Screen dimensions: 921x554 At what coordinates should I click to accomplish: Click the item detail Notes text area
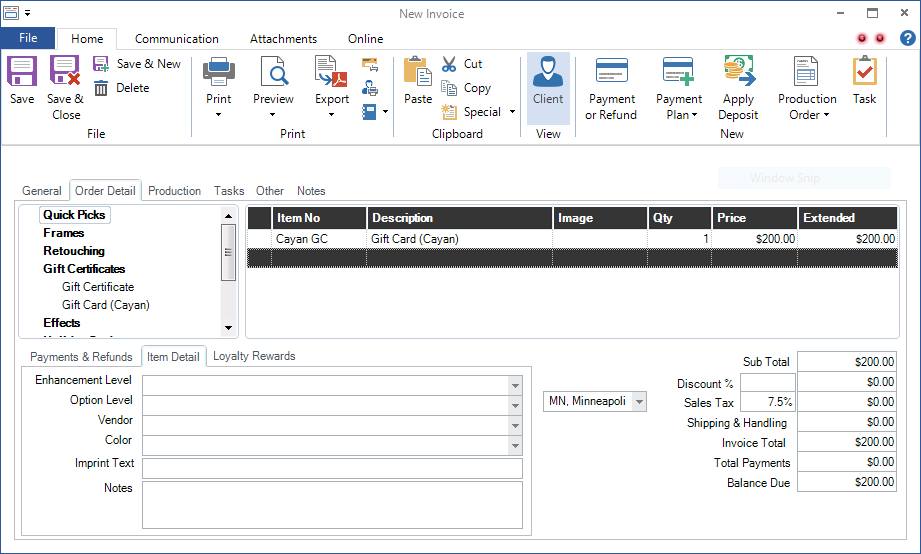click(332, 505)
